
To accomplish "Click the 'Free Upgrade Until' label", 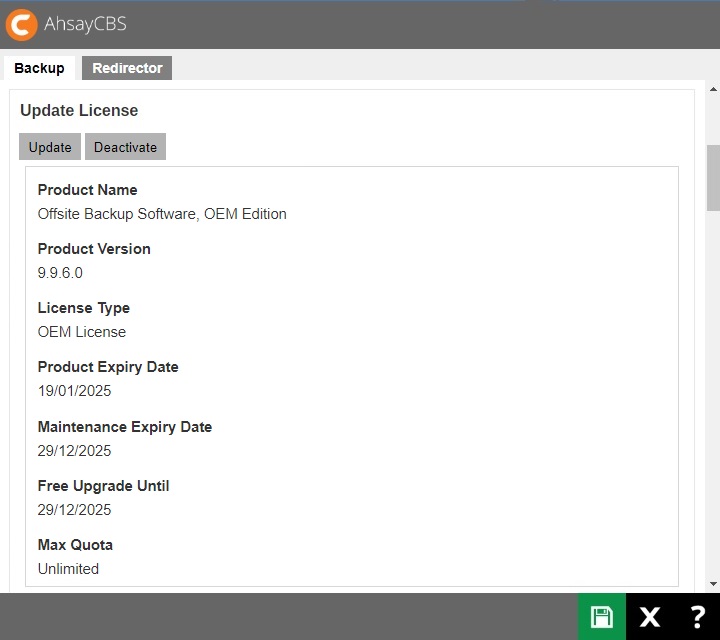I will 103,486.
